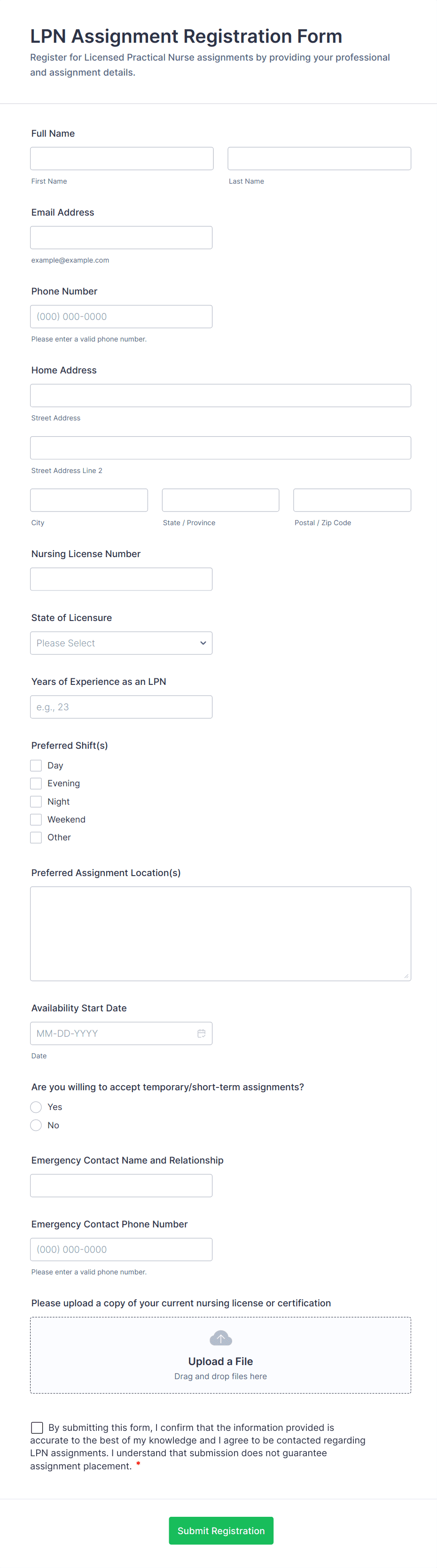
Task: Click the First Name input field
Action: point(122,158)
